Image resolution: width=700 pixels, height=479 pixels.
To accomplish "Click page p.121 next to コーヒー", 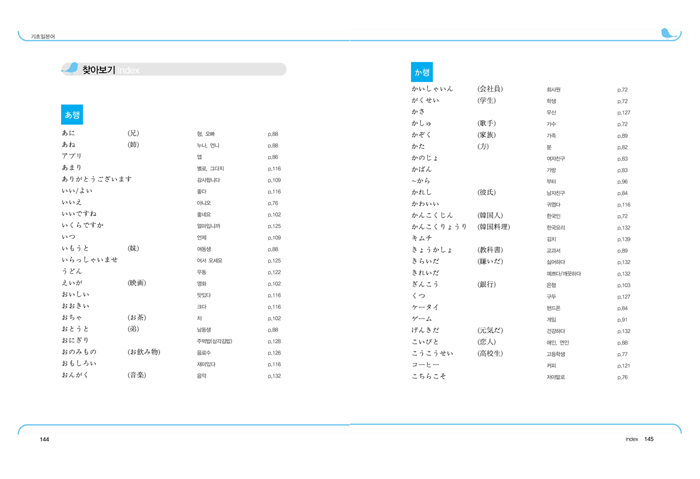I will click(623, 366).
